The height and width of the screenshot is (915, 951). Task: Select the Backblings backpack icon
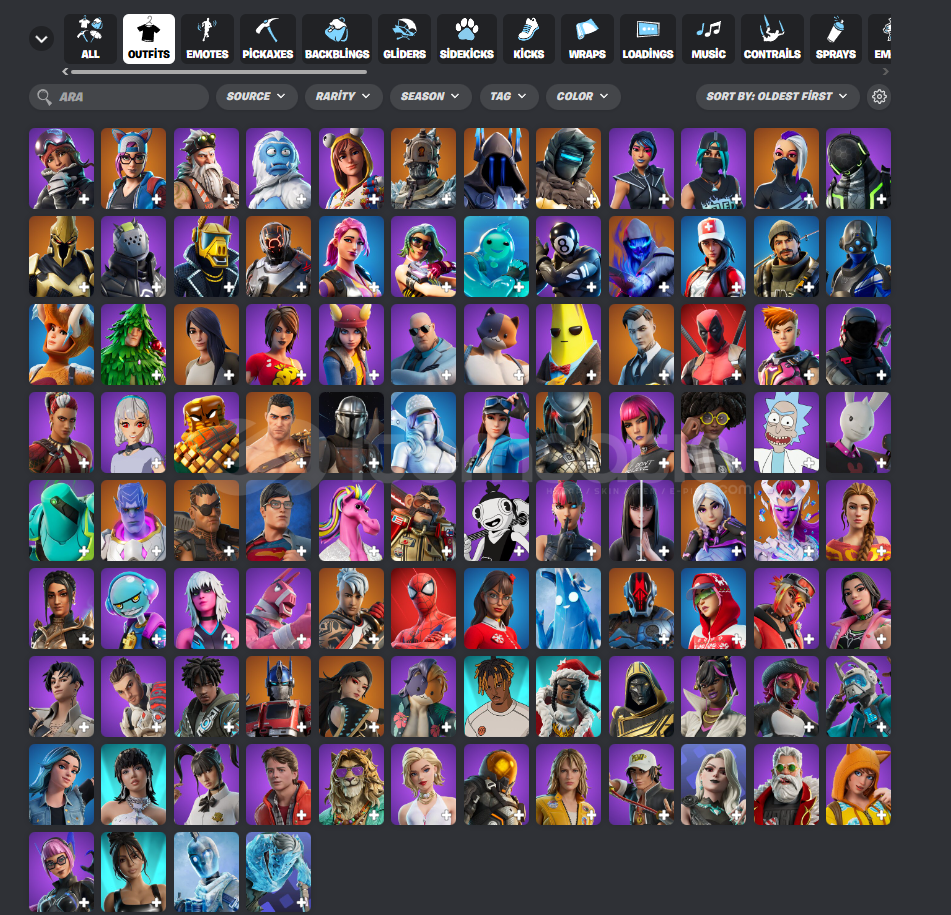pos(337,39)
